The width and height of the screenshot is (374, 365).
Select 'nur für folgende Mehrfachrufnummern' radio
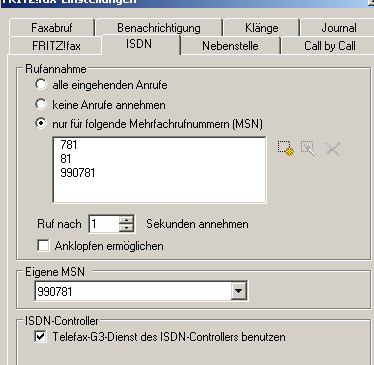(41, 124)
